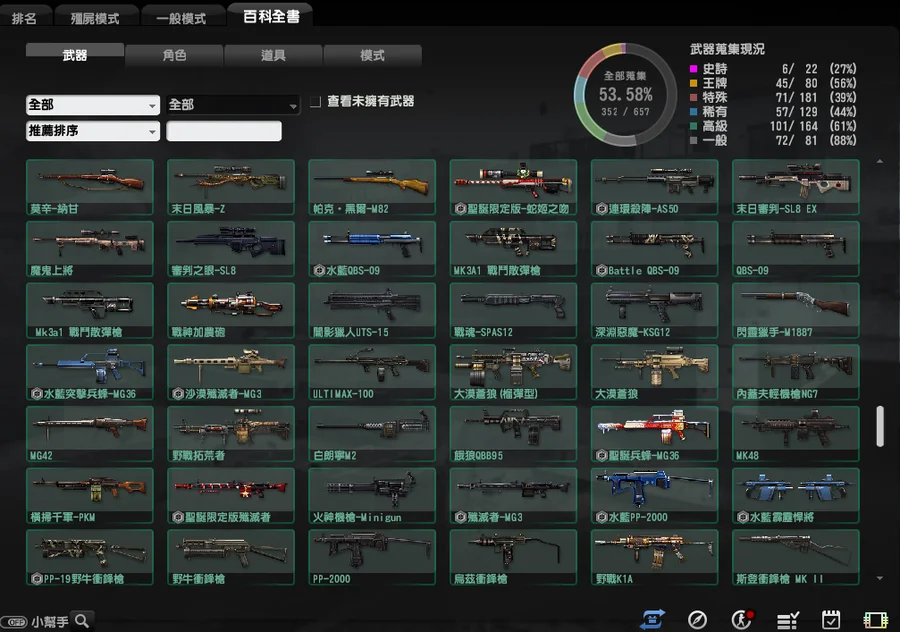This screenshot has height=632, width=900.
Task: Select the MK3A1 戰鬥散彈槍 card
Action: (513, 249)
